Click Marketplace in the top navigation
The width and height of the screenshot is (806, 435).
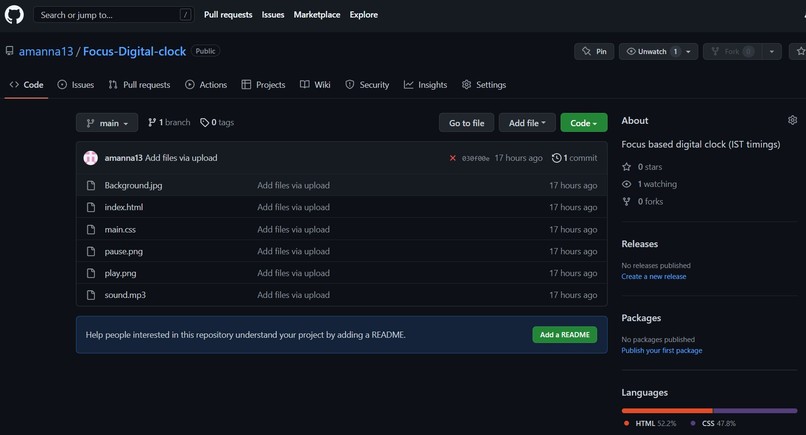[x=317, y=14]
